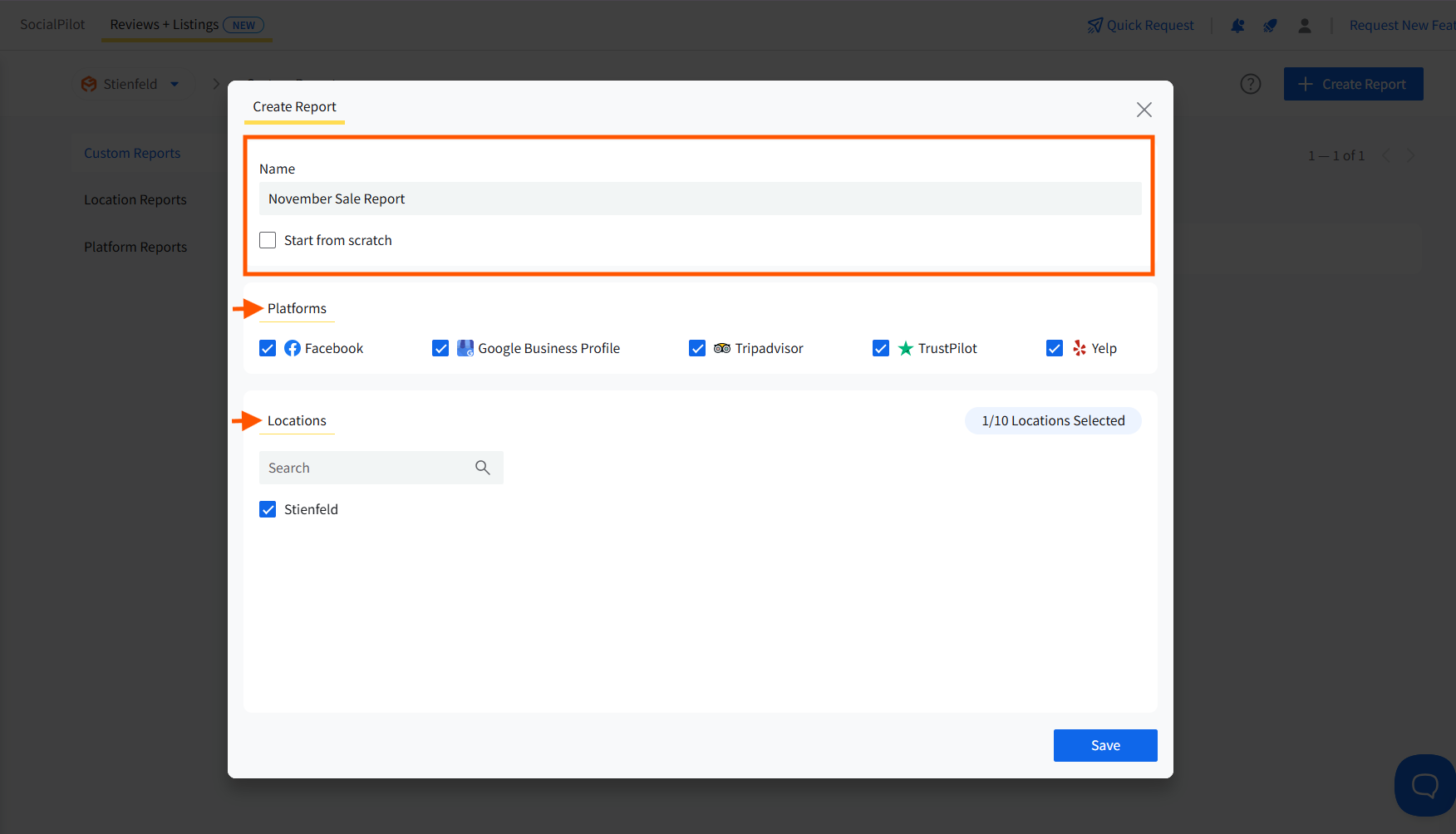This screenshot has height=834, width=1456.
Task: Click the Stienfeld brand logo icon
Action: 89,84
